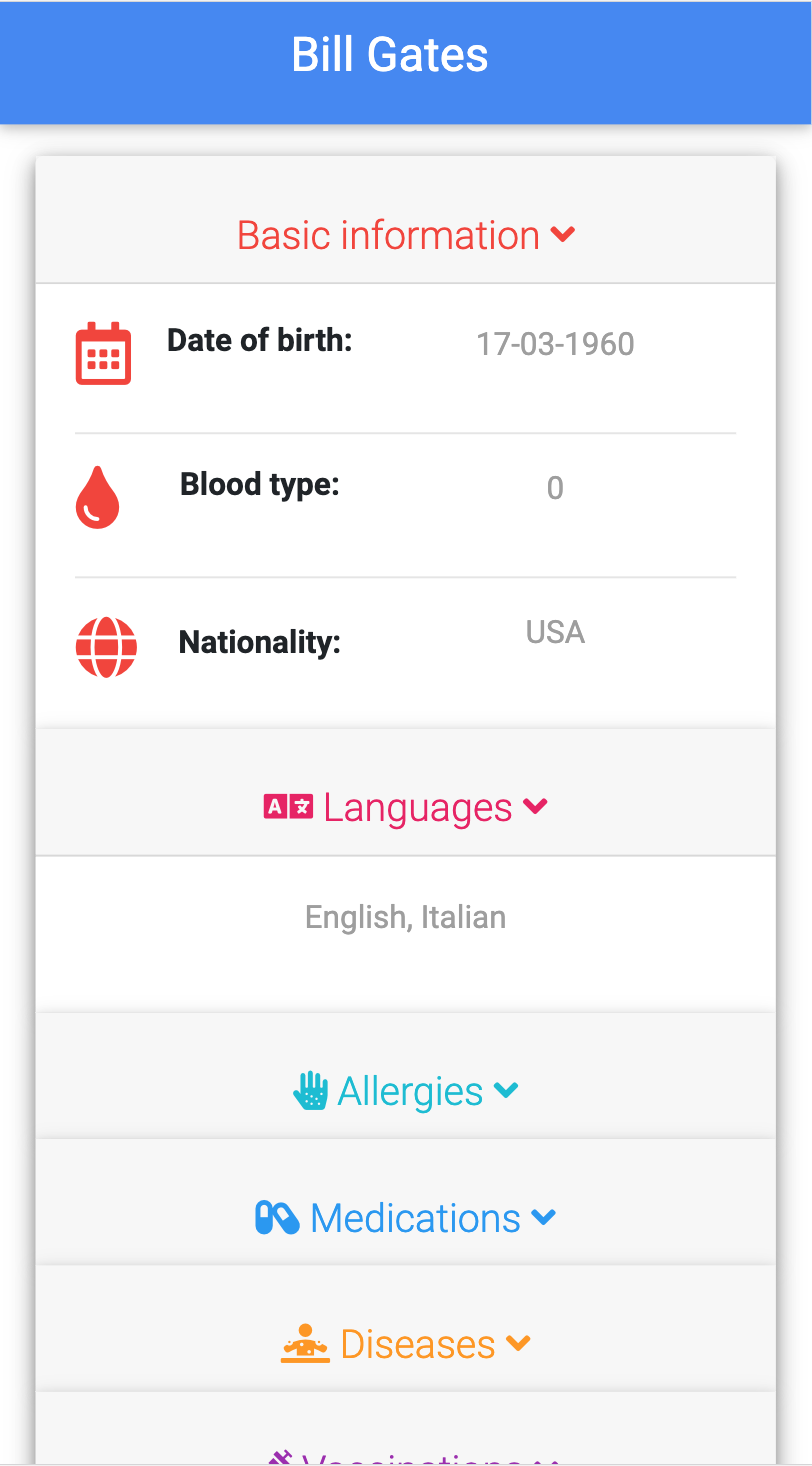Click the syringe icon beside Vaccinations
The height and width of the screenshot is (1466, 812).
[280, 1458]
